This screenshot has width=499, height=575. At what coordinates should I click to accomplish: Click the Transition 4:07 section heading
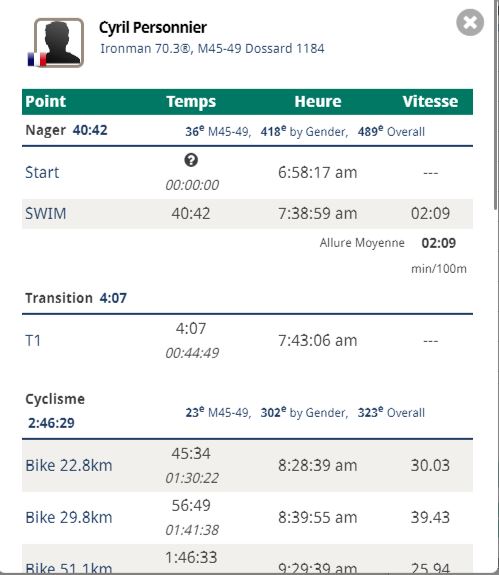pyautogui.click(x=76, y=298)
